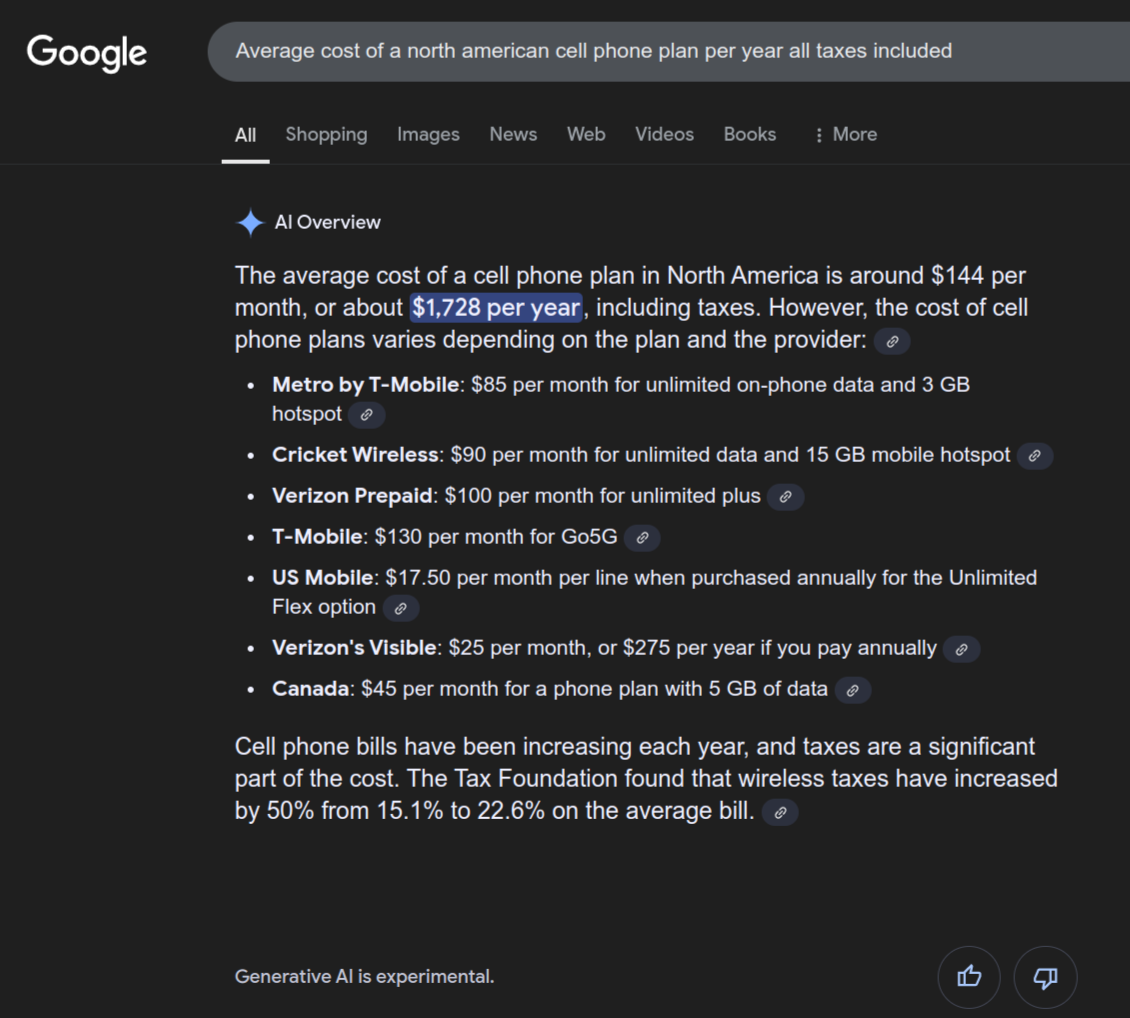Select the Books search tab

click(x=749, y=135)
